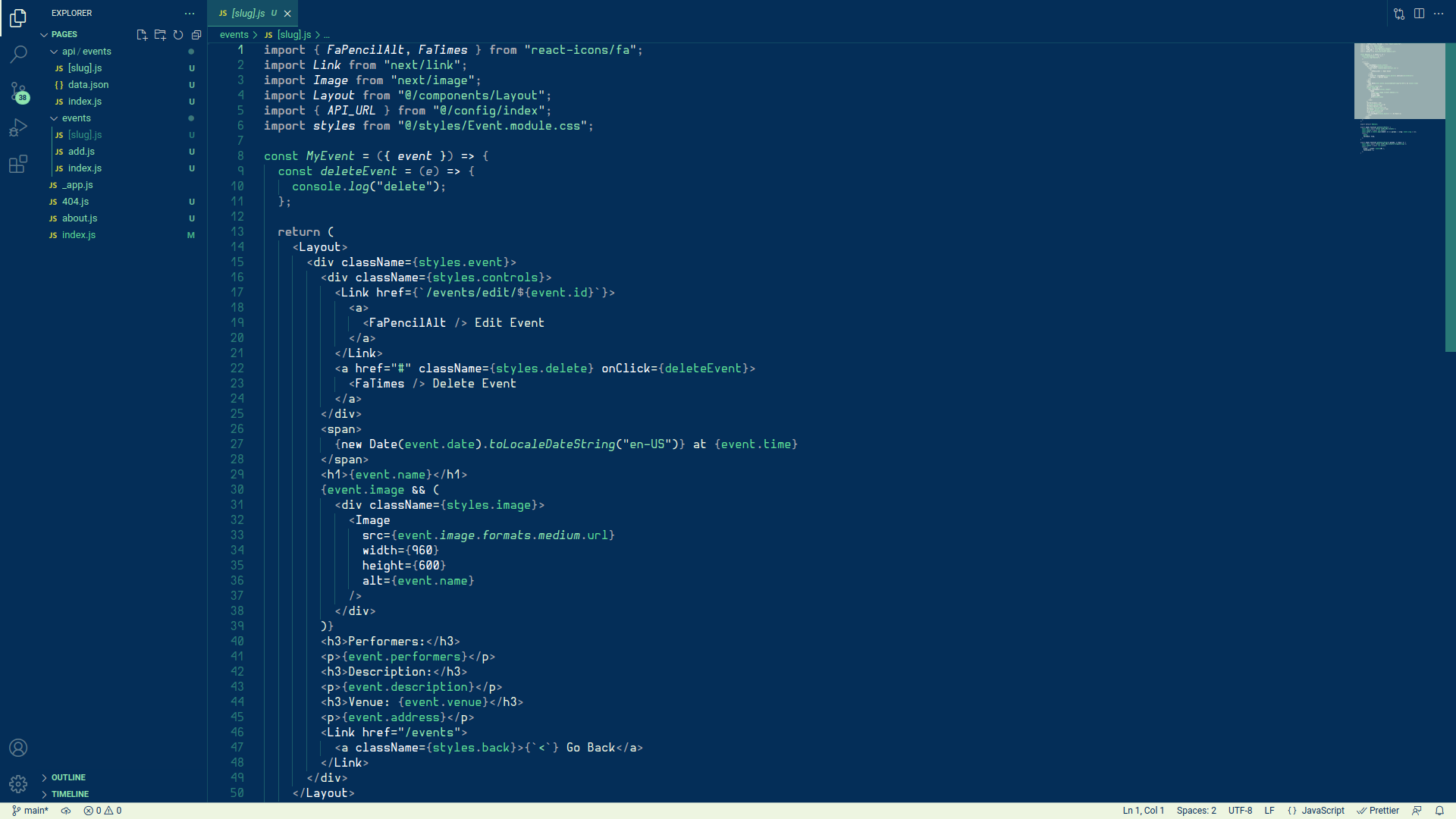Image resolution: width=1456 pixels, height=819 pixels.
Task: Click the New File icon in Explorer
Action: [142, 35]
